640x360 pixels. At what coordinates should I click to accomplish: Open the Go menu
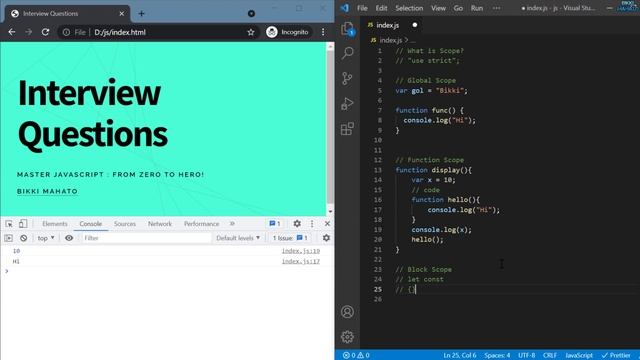pyautogui.click(x=458, y=8)
